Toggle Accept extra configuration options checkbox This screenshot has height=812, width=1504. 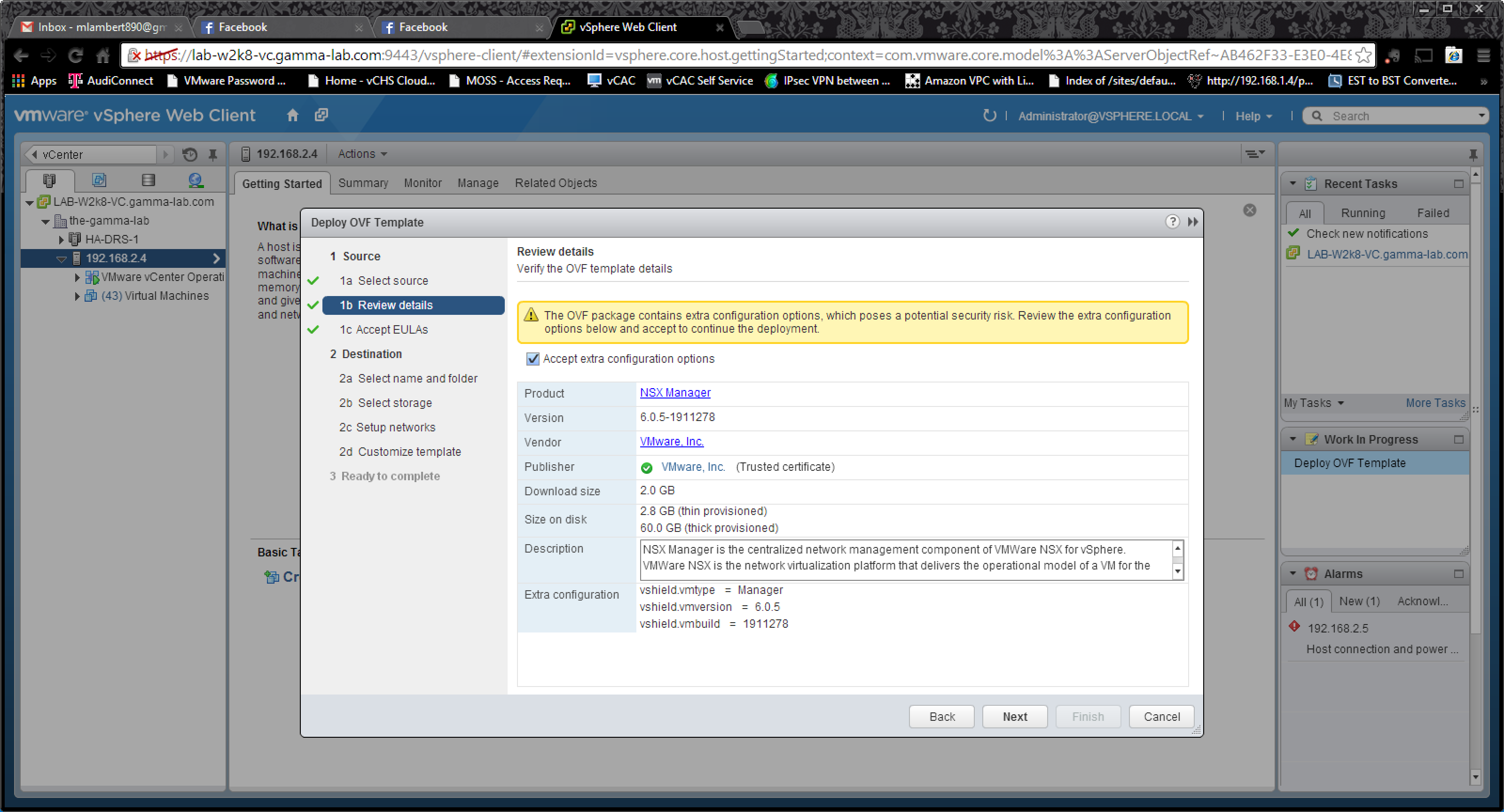click(533, 359)
